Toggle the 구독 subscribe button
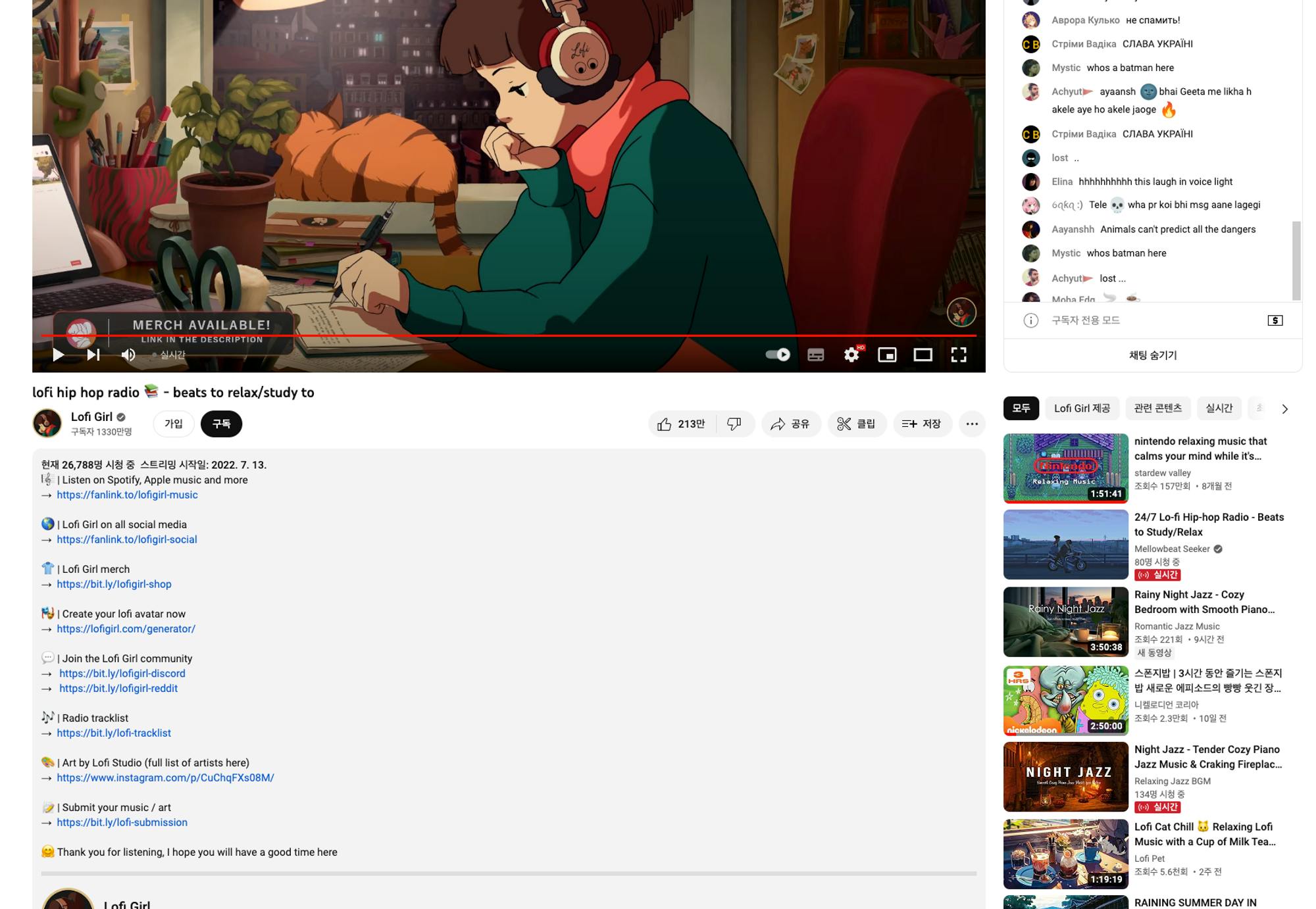1316x909 pixels. point(221,424)
